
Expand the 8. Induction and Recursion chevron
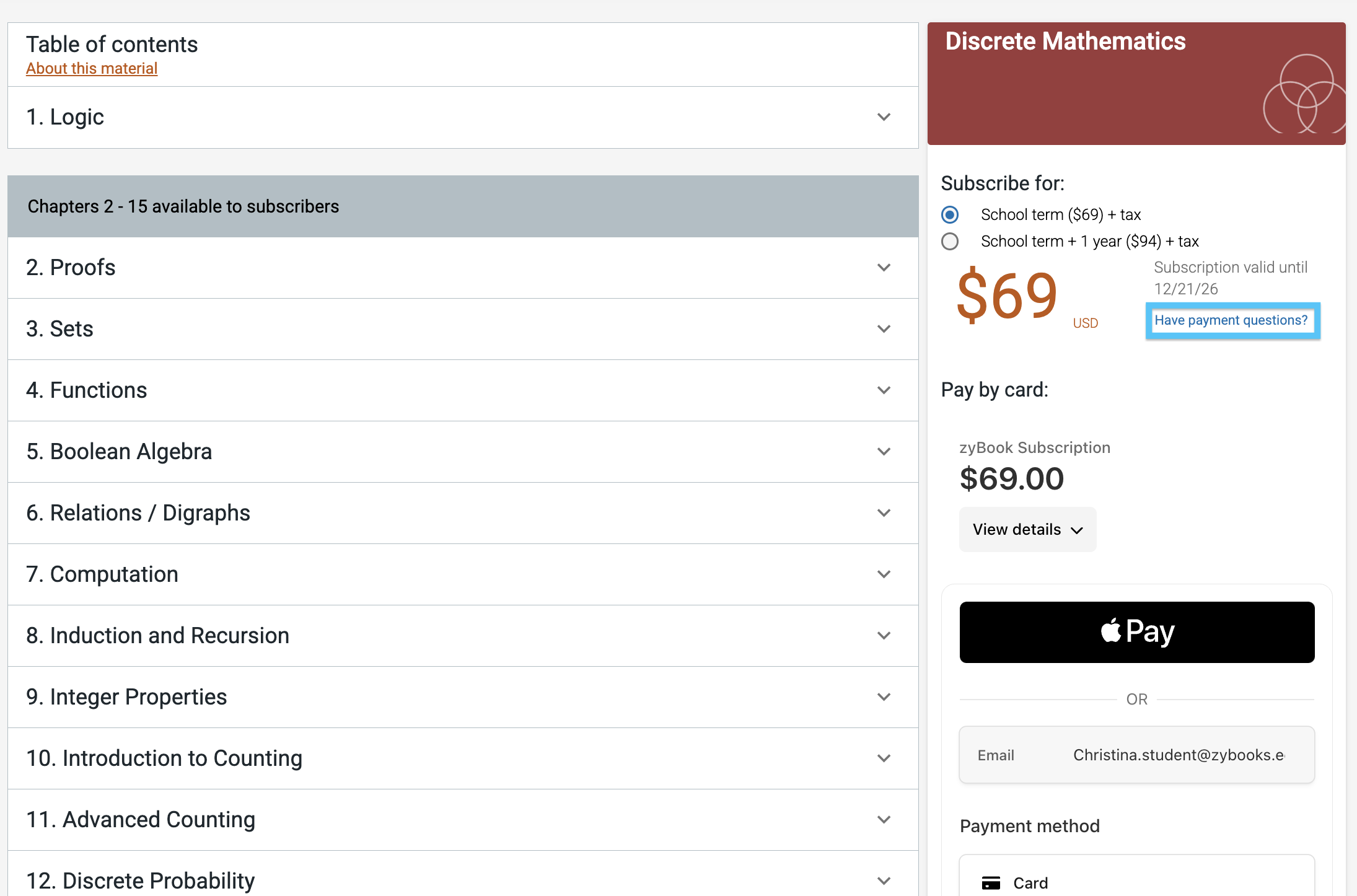884,636
